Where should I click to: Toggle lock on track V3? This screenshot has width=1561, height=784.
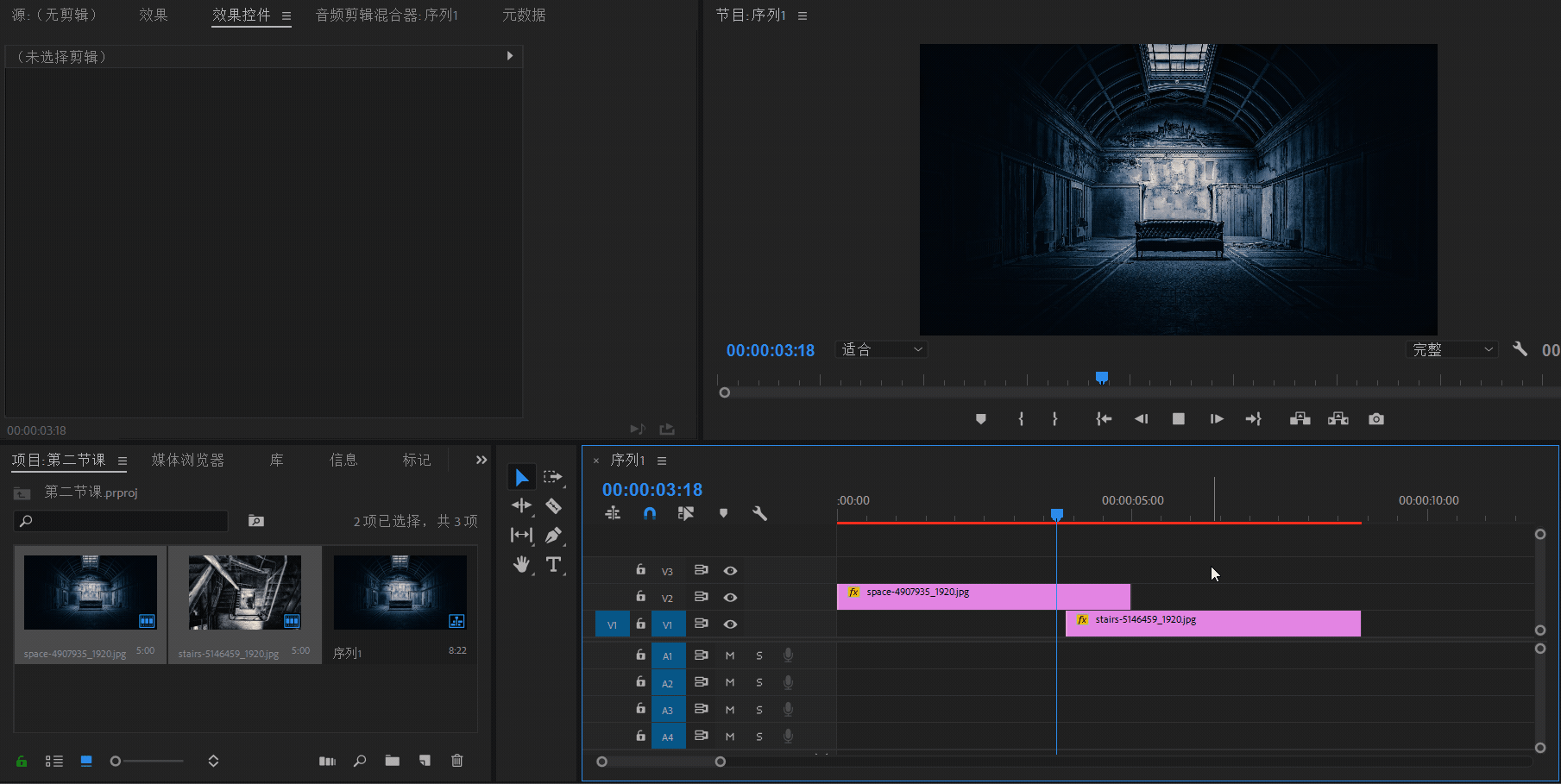click(x=640, y=570)
